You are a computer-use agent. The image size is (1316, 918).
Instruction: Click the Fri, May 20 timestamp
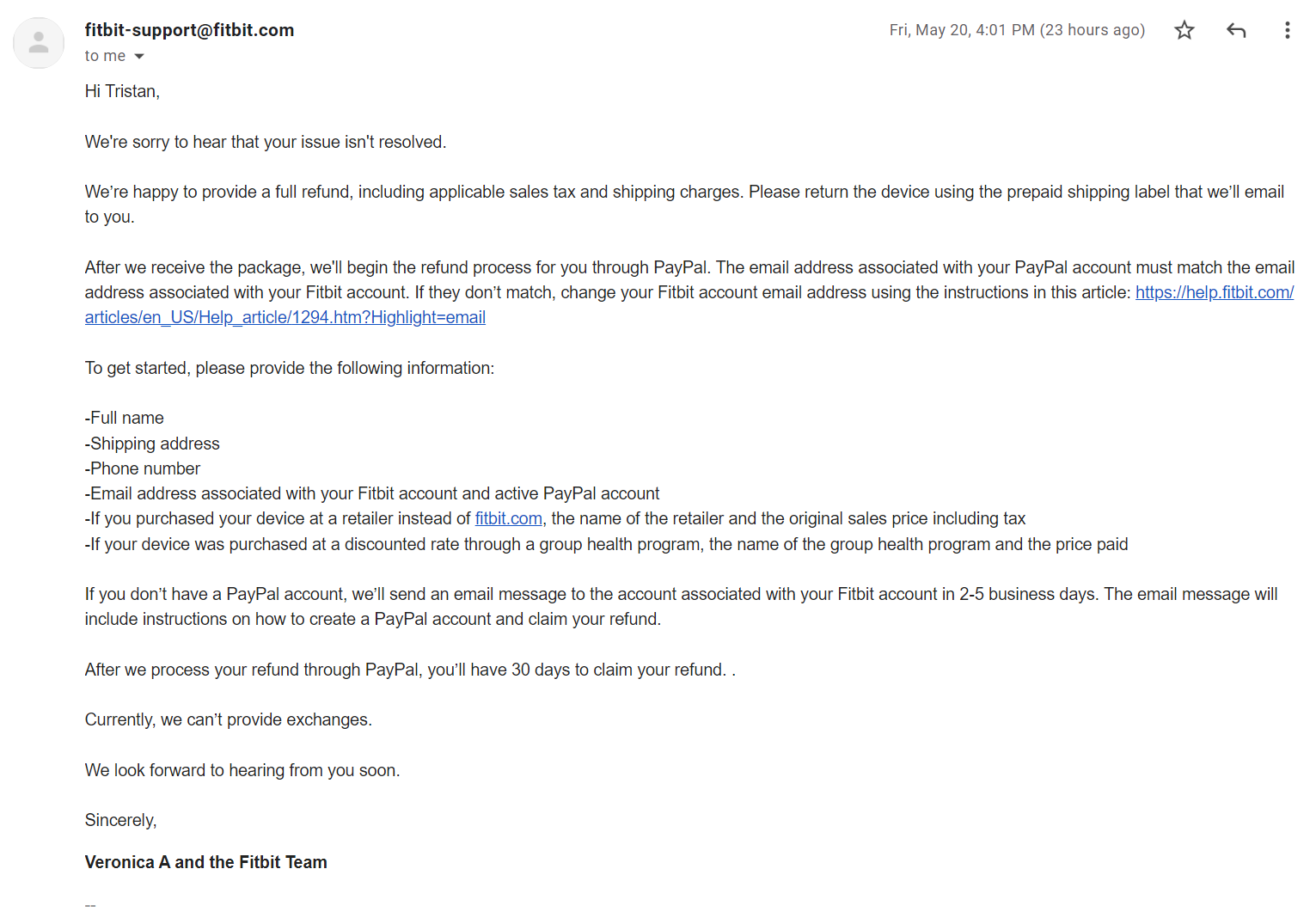pos(1017,30)
